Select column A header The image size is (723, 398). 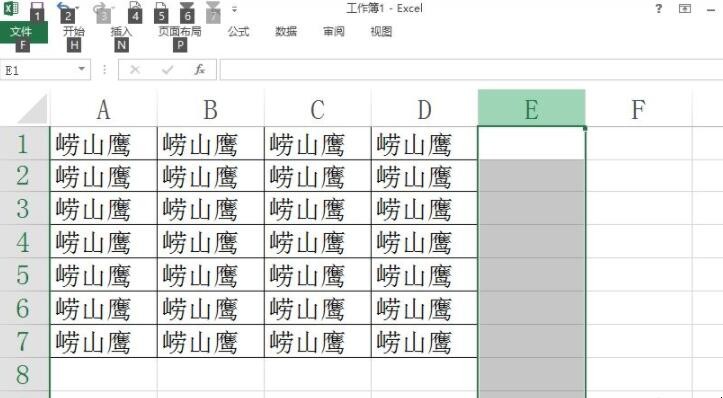point(103,109)
